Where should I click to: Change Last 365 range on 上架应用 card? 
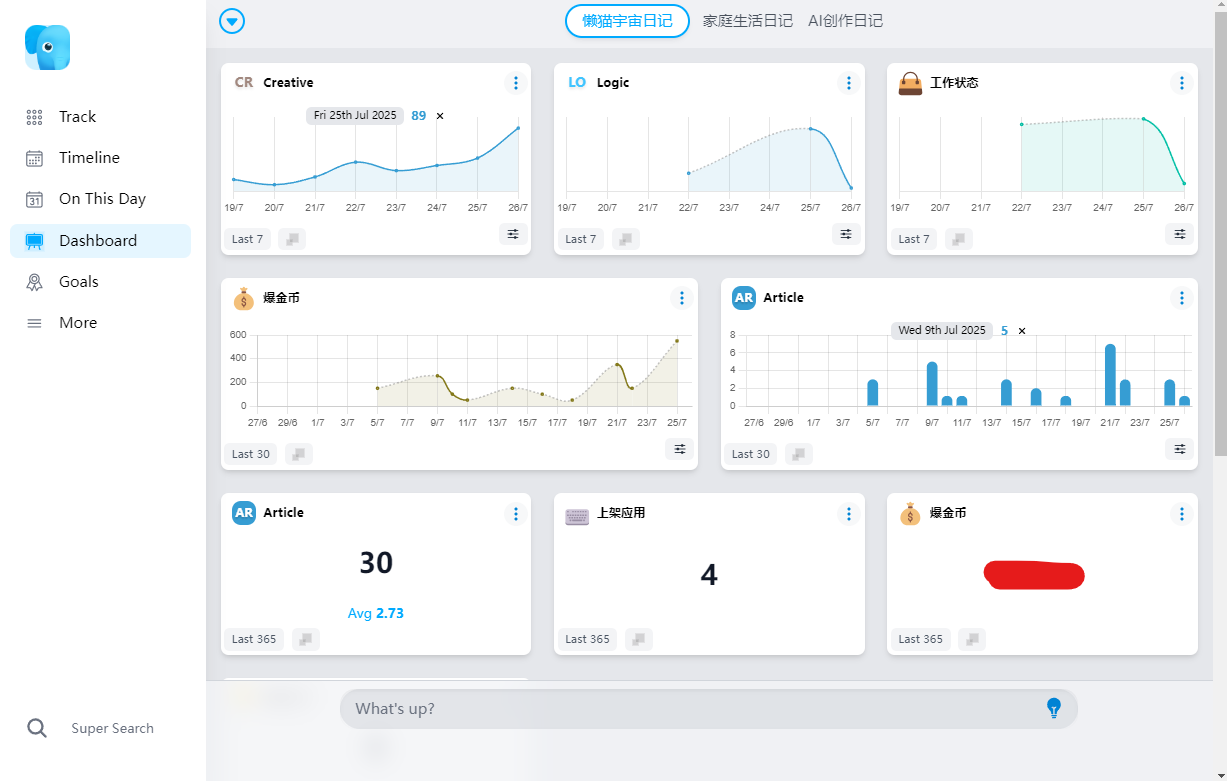(x=587, y=639)
